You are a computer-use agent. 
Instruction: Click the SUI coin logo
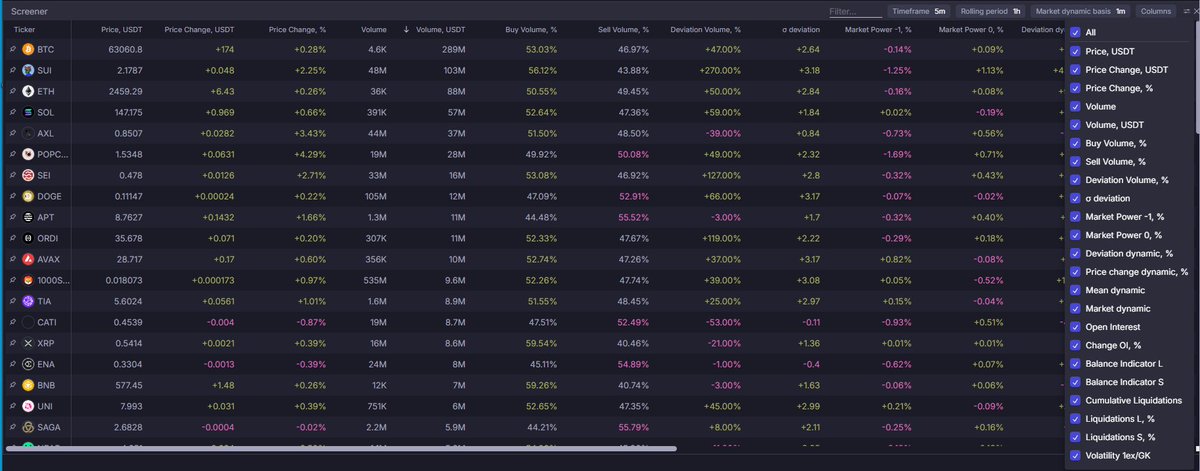pos(28,70)
